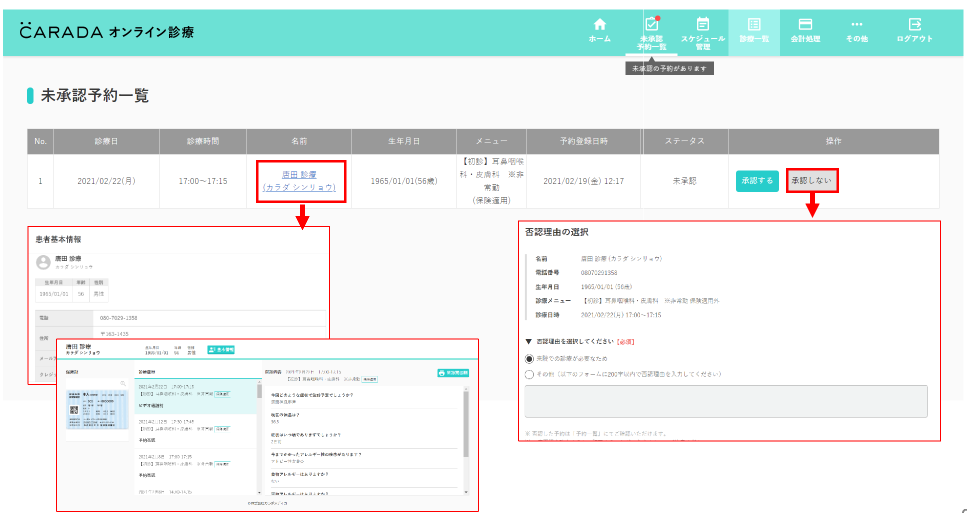
Task: Go to ホーム via the house icon
Action: pyautogui.click(x=599, y=30)
